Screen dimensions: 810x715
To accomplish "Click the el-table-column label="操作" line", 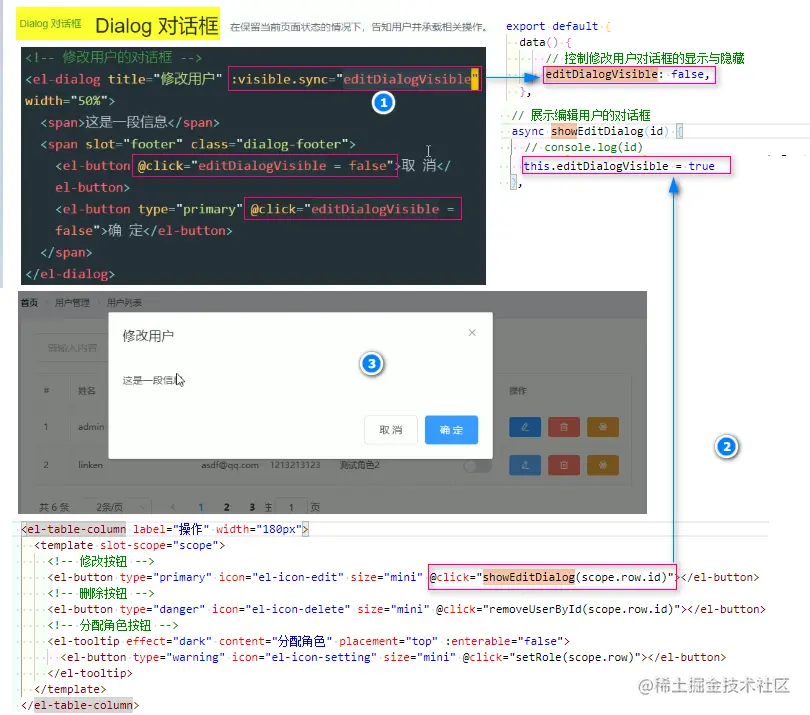I will (165, 530).
